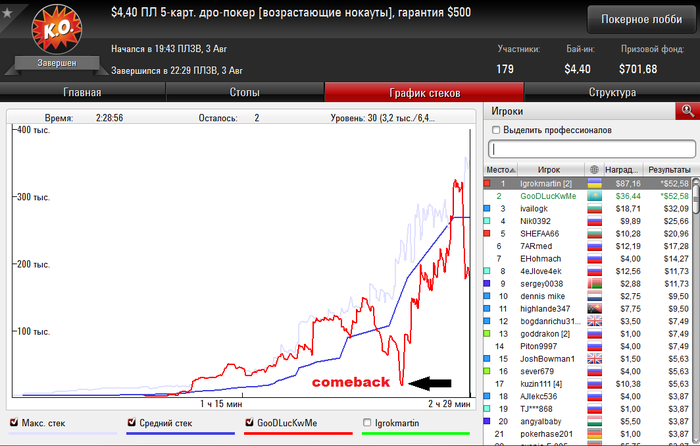Open the Столы tab
The width and height of the screenshot is (700, 446).
click(x=245, y=92)
